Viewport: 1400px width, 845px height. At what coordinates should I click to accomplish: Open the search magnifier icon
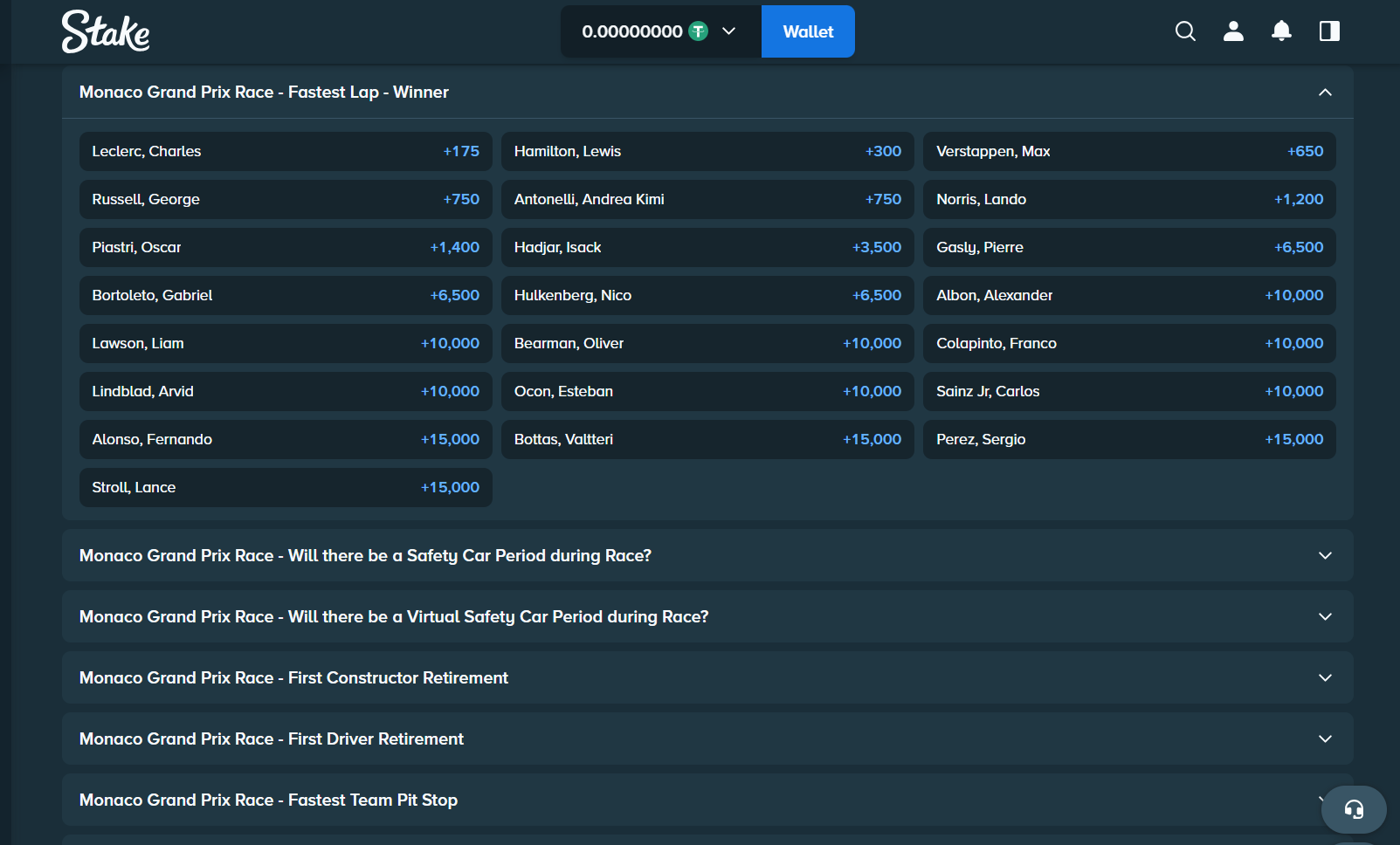pyautogui.click(x=1185, y=31)
